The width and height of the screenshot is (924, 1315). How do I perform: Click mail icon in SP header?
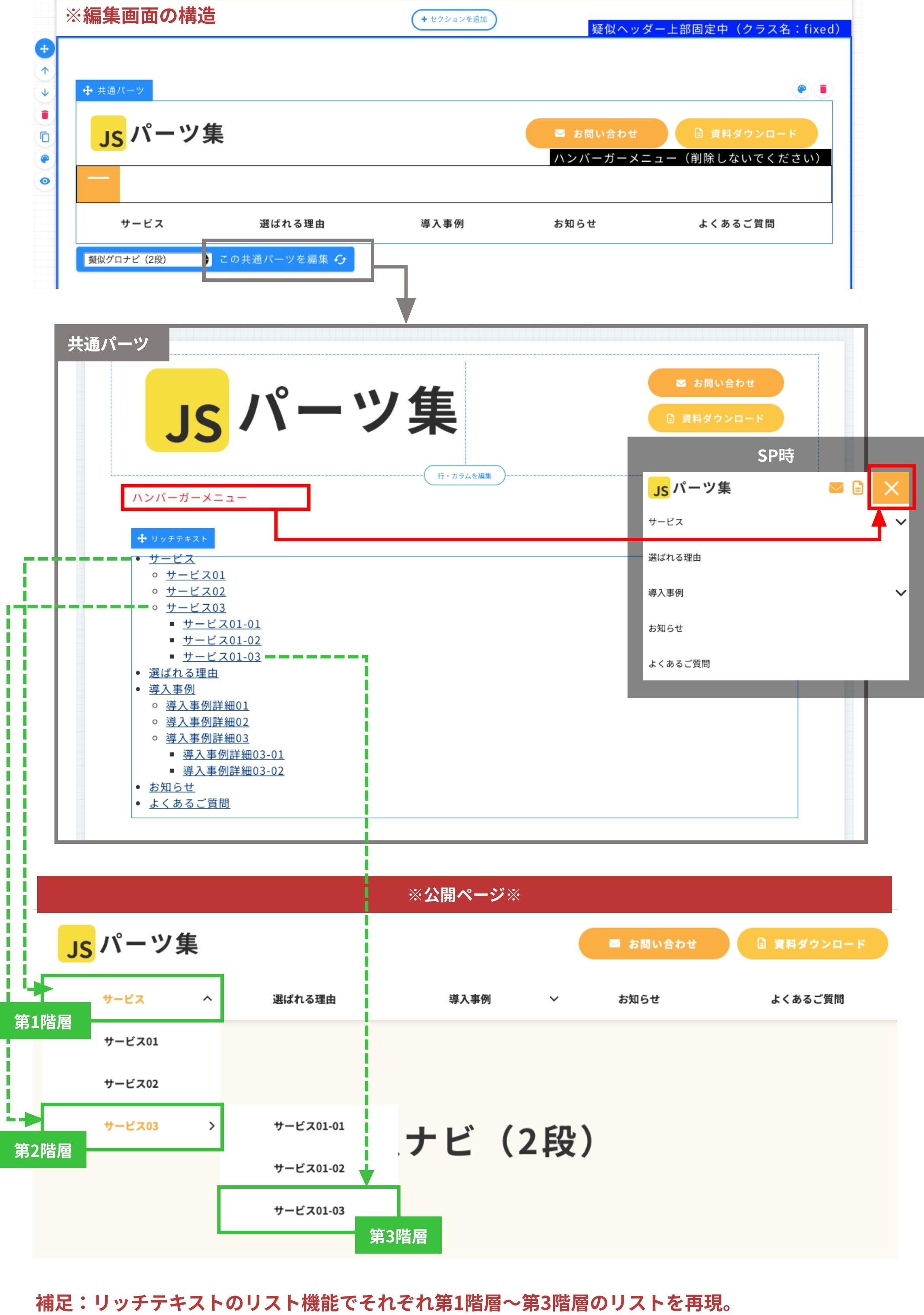tap(836, 488)
